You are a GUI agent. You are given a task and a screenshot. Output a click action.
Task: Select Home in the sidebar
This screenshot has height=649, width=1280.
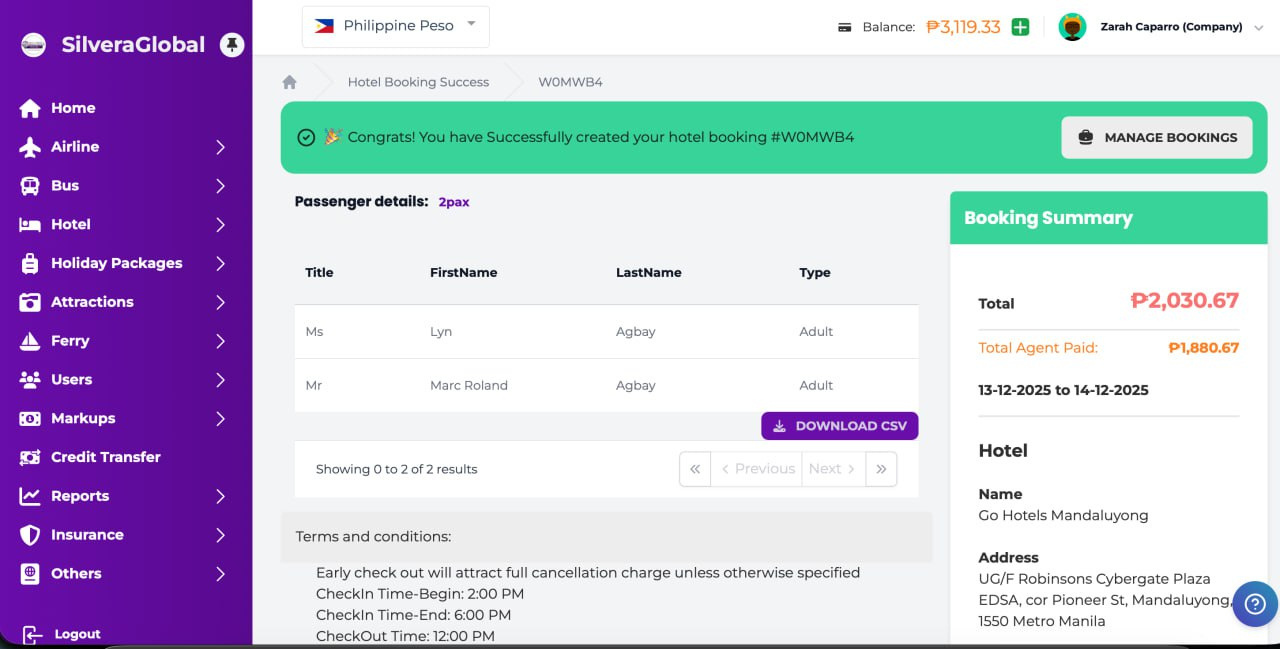pos(73,108)
